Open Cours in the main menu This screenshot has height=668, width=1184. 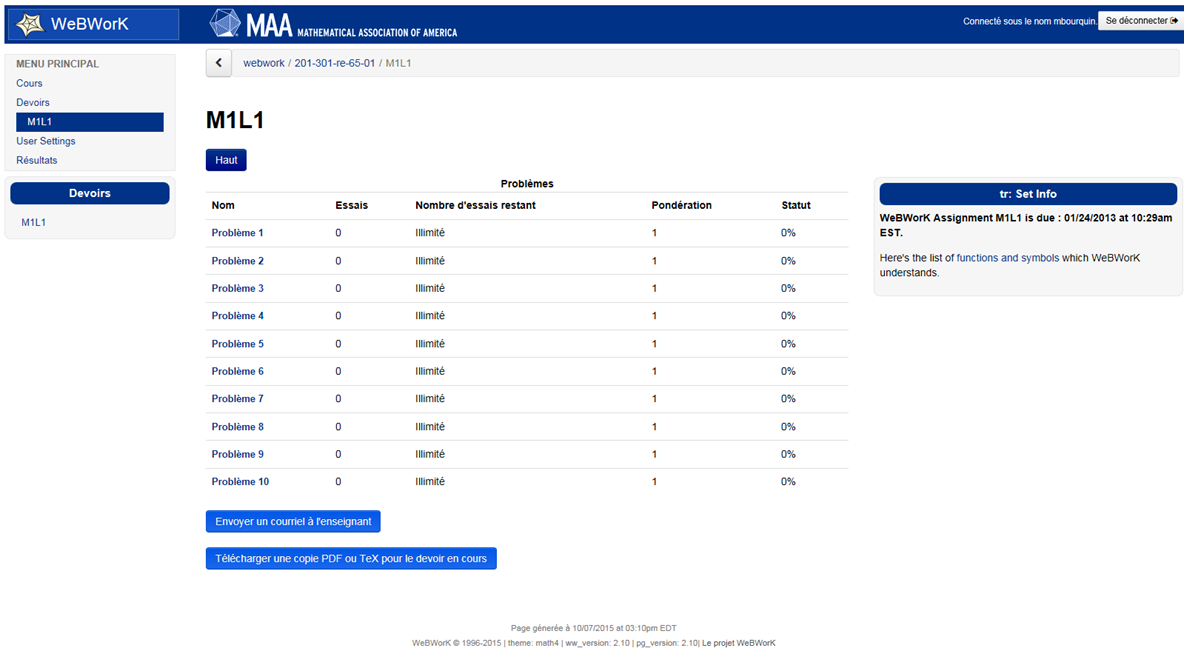(29, 83)
